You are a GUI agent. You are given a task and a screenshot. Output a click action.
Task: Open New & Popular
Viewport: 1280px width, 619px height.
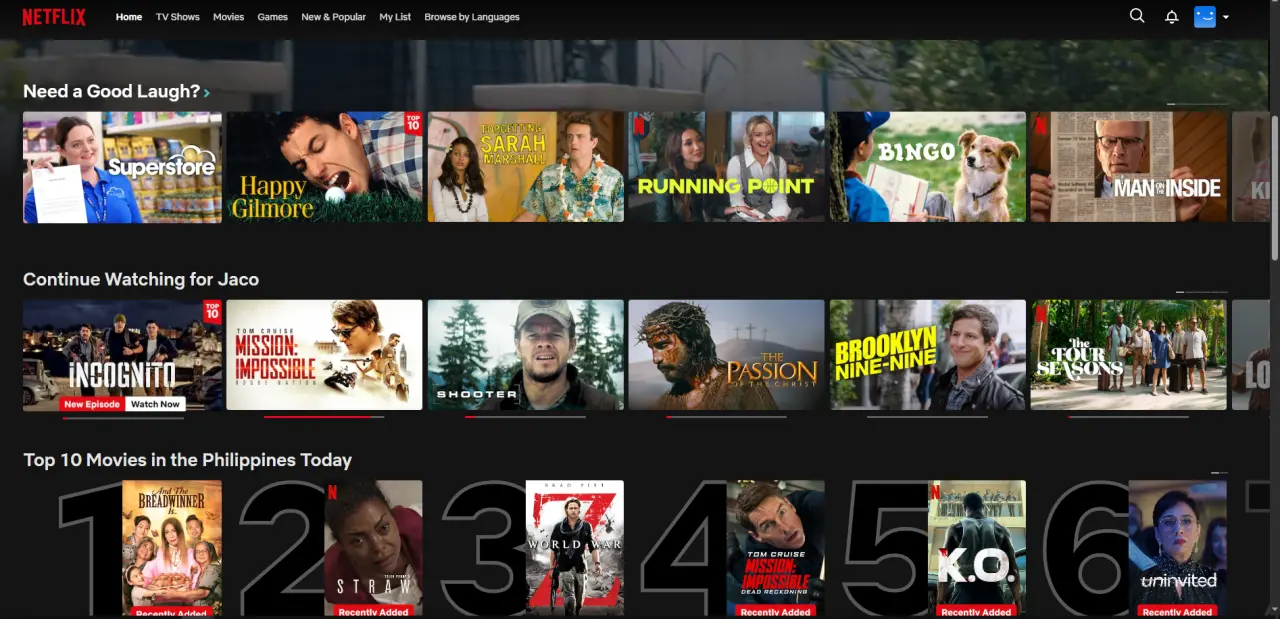[x=334, y=17]
